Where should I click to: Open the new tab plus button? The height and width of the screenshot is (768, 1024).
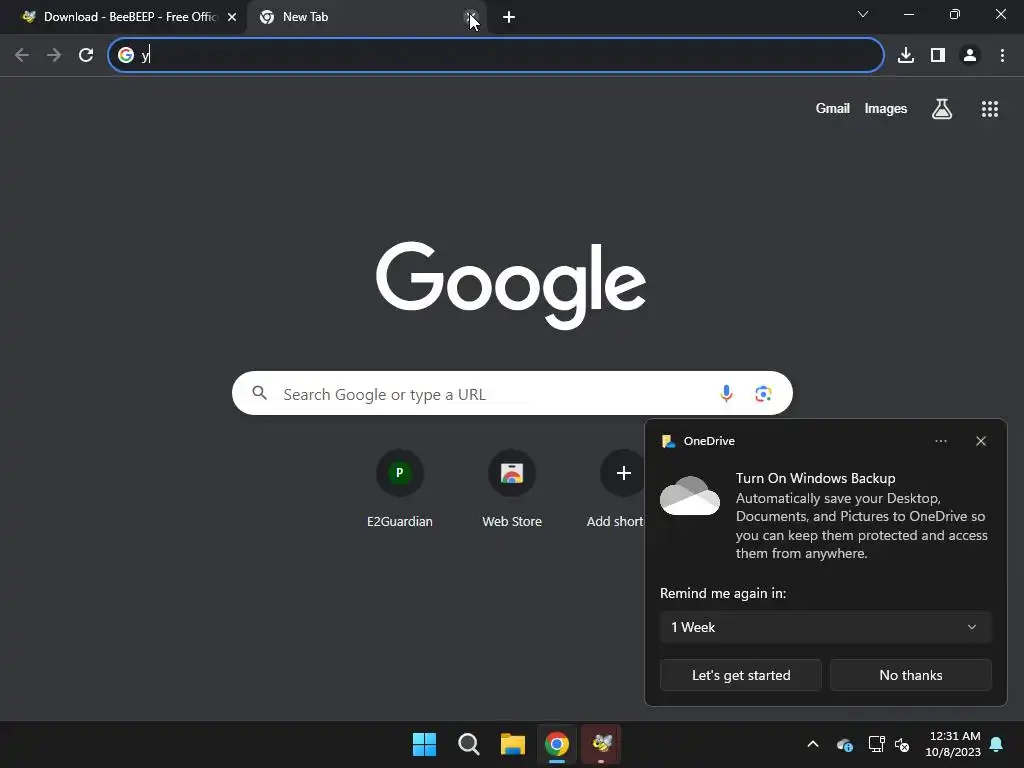coord(509,17)
